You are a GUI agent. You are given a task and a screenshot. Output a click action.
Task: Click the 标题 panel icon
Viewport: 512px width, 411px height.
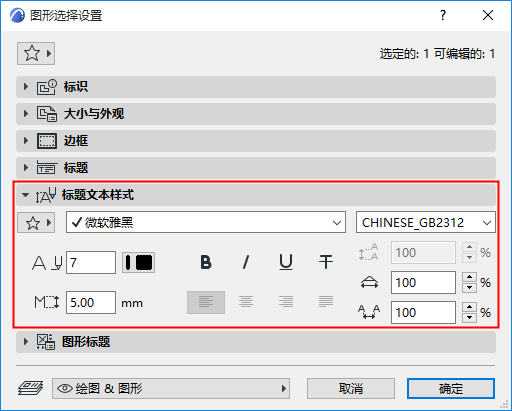point(47,168)
